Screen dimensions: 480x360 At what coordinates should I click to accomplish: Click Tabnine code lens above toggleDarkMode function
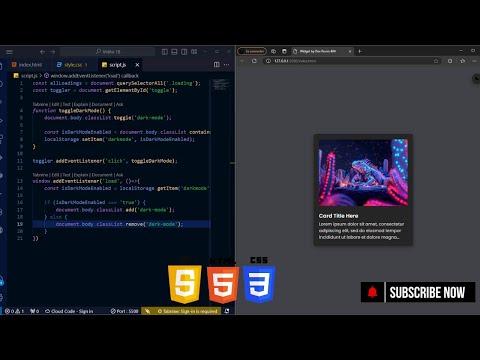tap(78, 104)
